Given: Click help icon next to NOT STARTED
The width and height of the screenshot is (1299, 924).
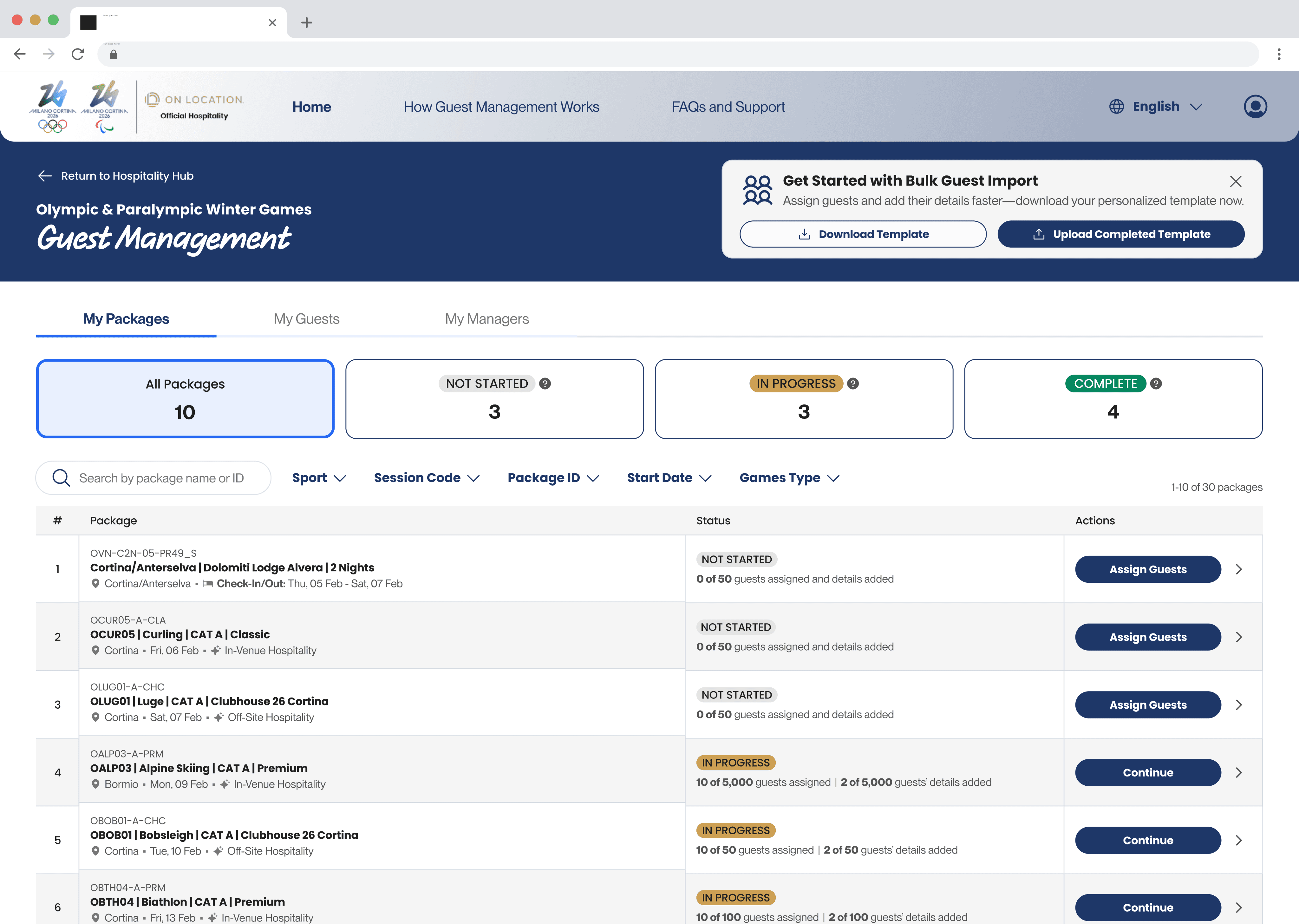Looking at the screenshot, I should (x=545, y=383).
